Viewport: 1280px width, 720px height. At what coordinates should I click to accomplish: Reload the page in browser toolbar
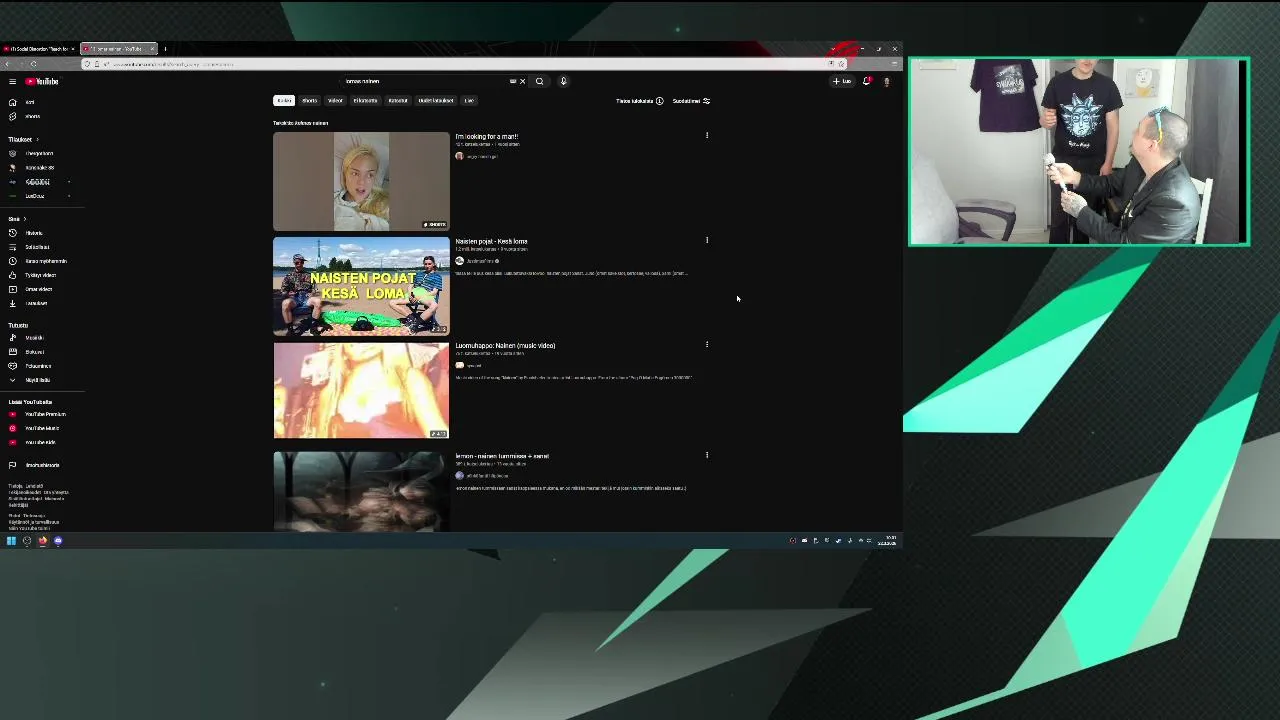coord(33,64)
